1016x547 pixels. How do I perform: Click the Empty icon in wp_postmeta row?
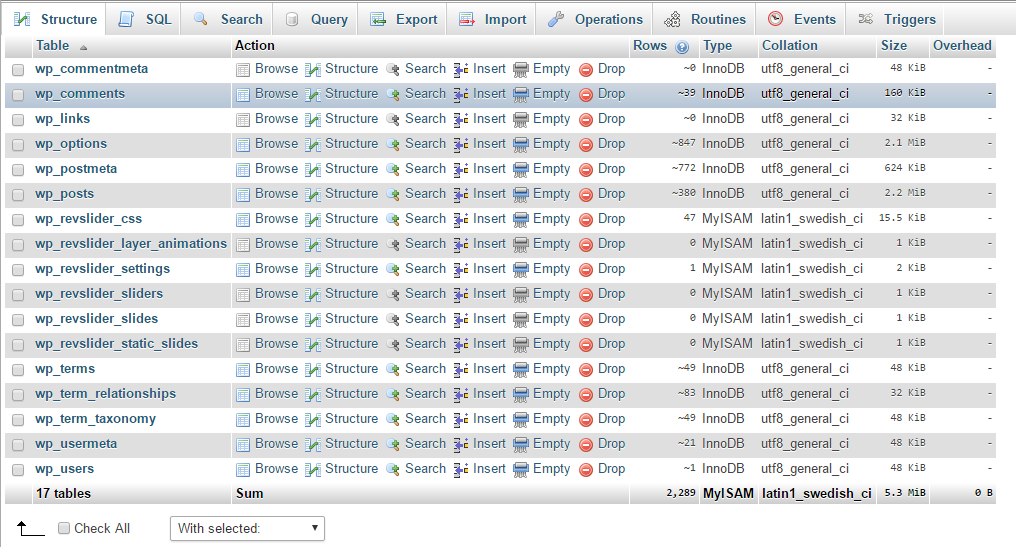point(520,170)
